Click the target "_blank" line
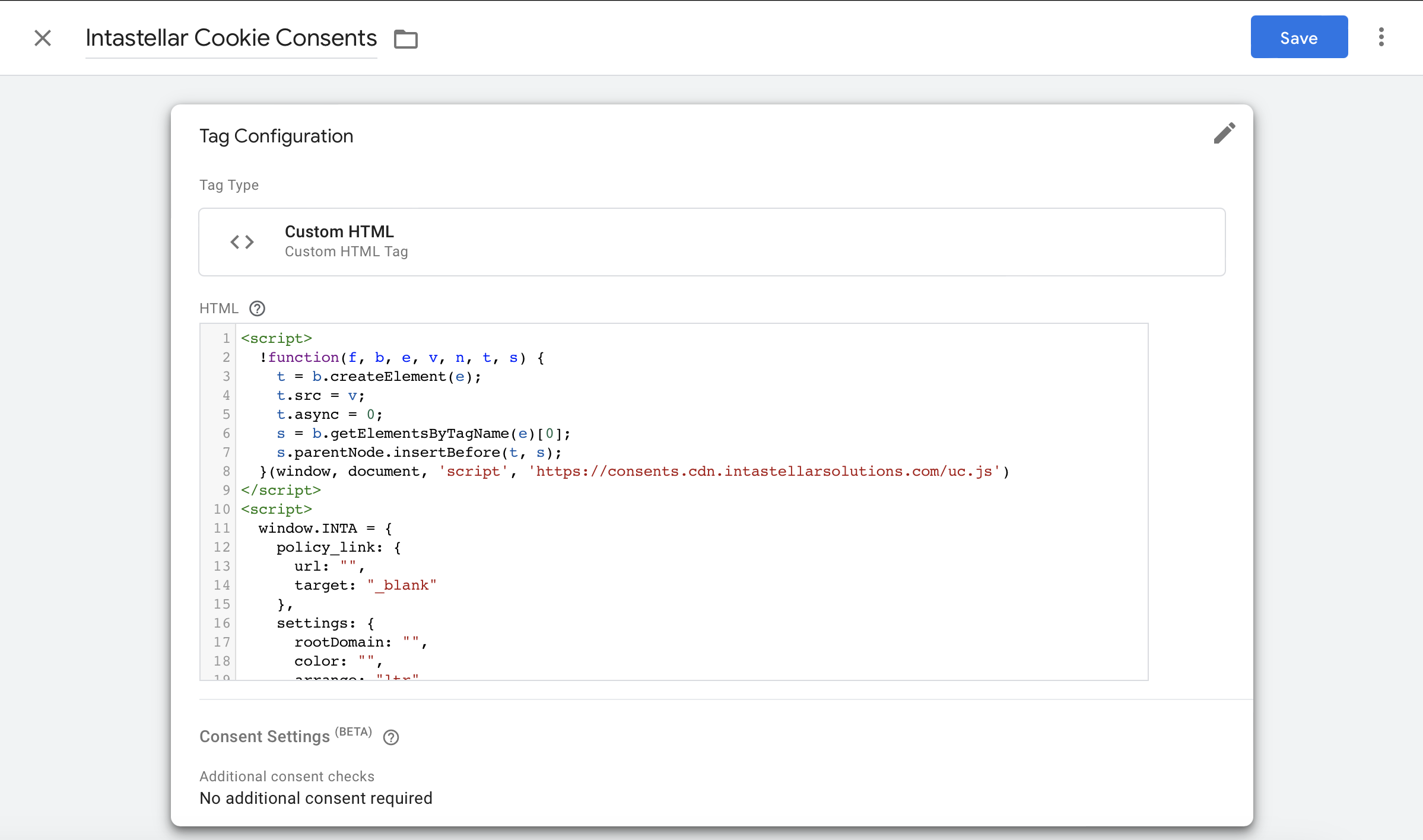Screen dimensions: 1423x840 [x=366, y=585]
